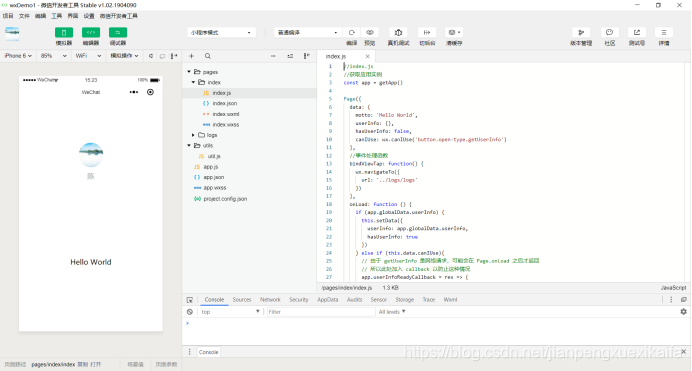Image resolution: width=692 pixels, height=371 pixels.
Task: Open the 85% zoom level dropdown
Action: click(x=53, y=56)
